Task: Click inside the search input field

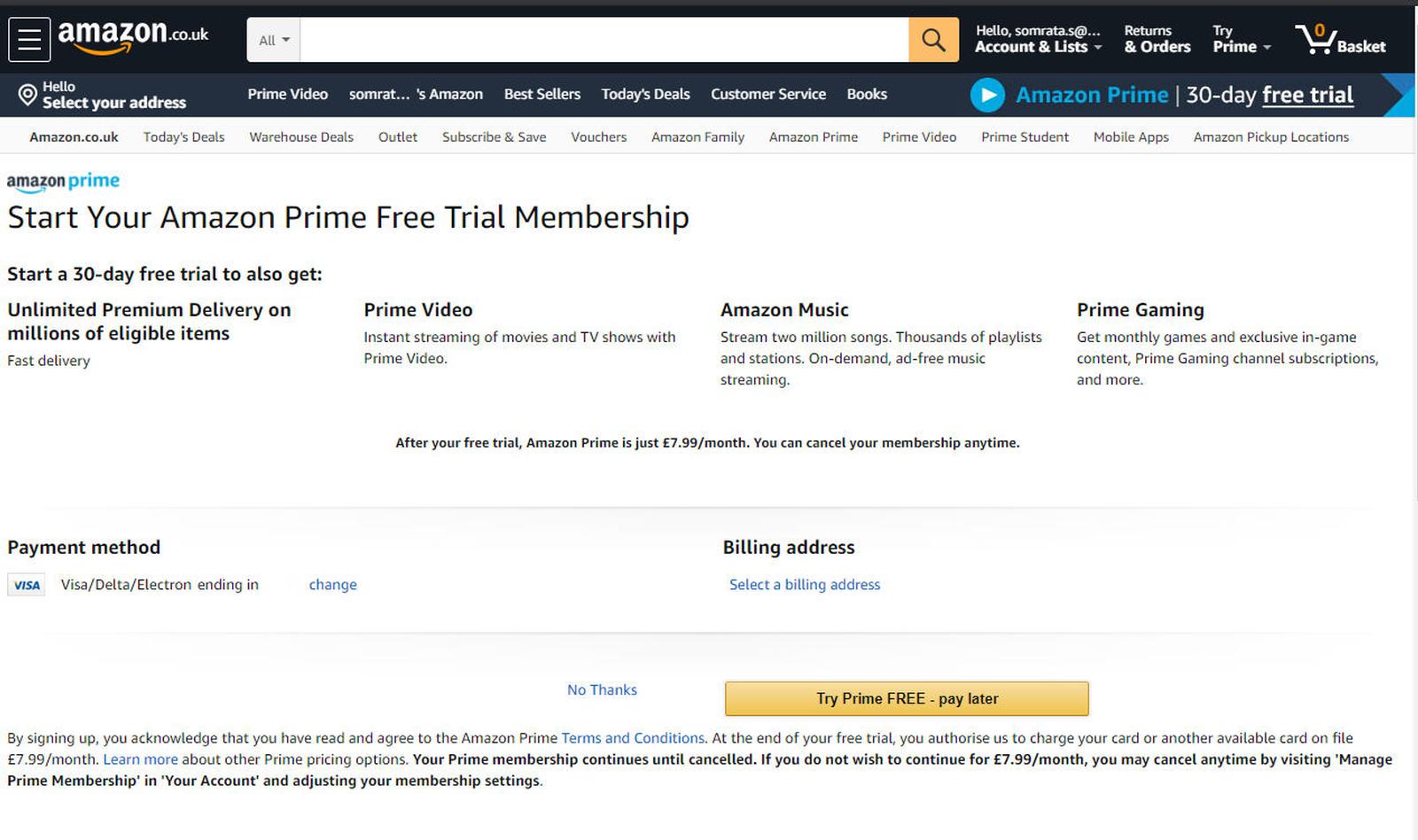Action: [603, 39]
